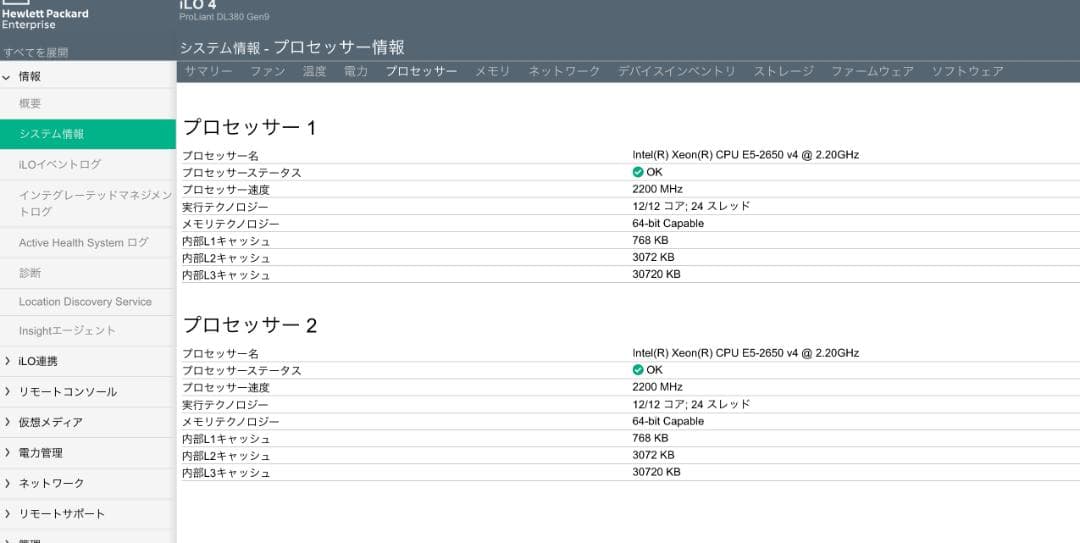Click すべてを展開 link in sidebar

coord(35,52)
